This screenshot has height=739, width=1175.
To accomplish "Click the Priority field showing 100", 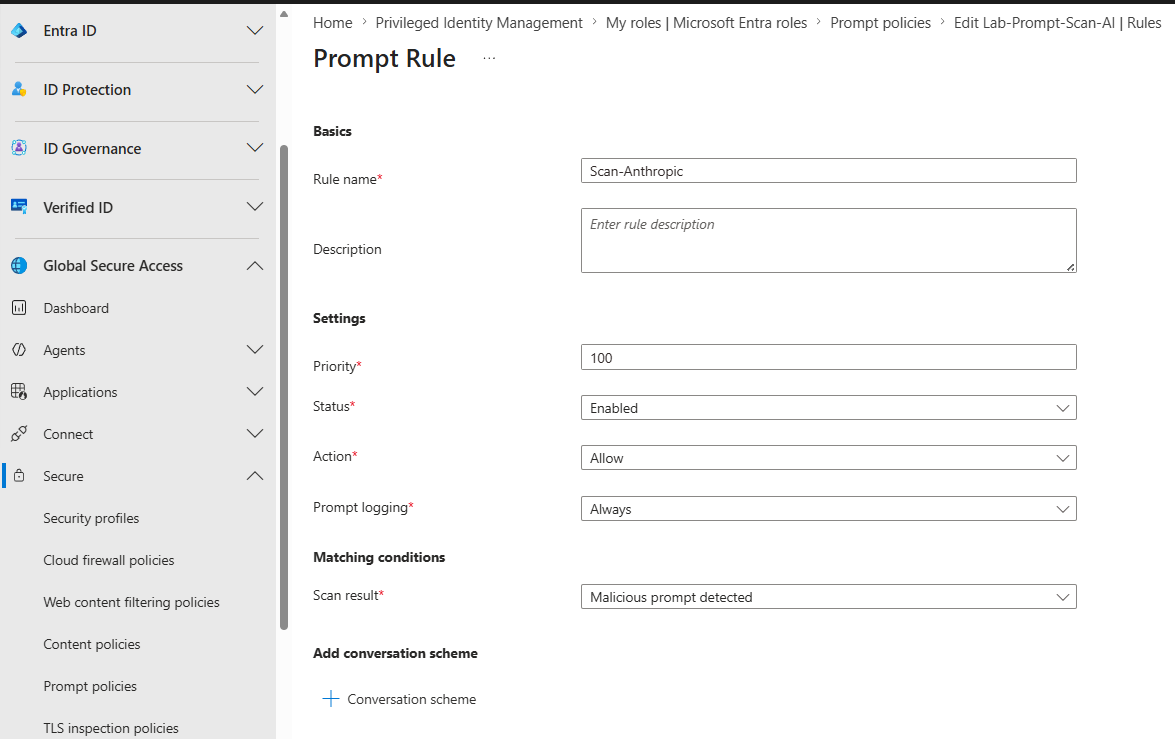I will click(829, 358).
